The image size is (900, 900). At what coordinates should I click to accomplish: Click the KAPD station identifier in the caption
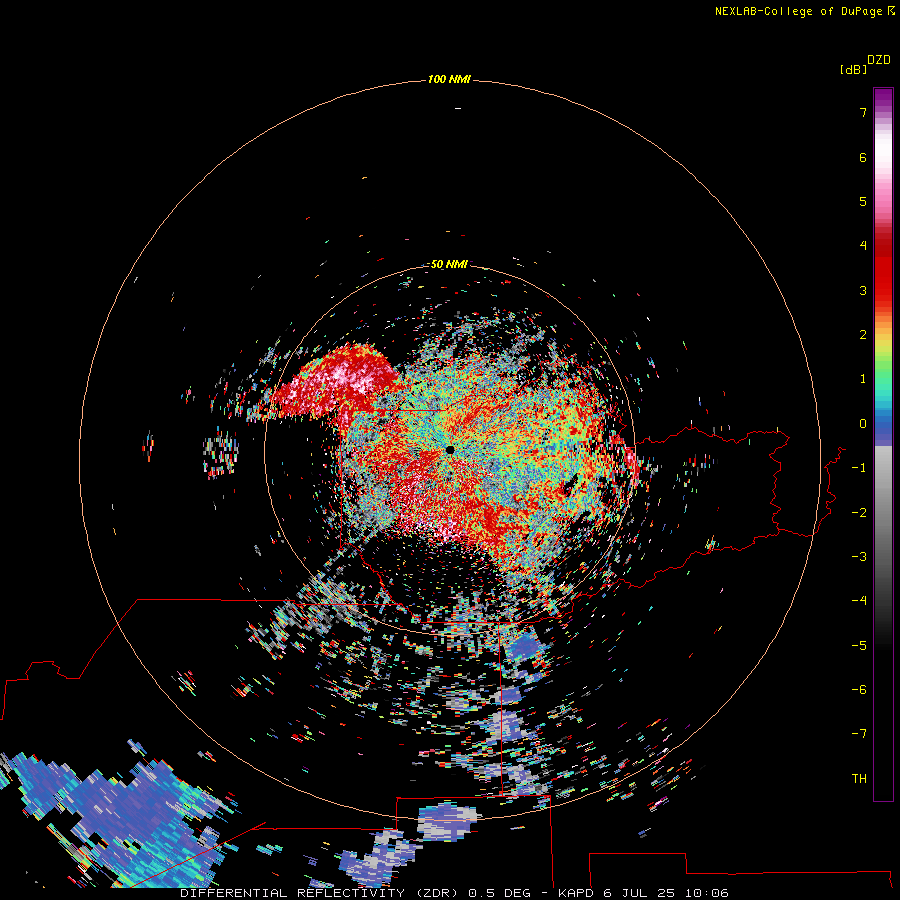tap(576, 893)
